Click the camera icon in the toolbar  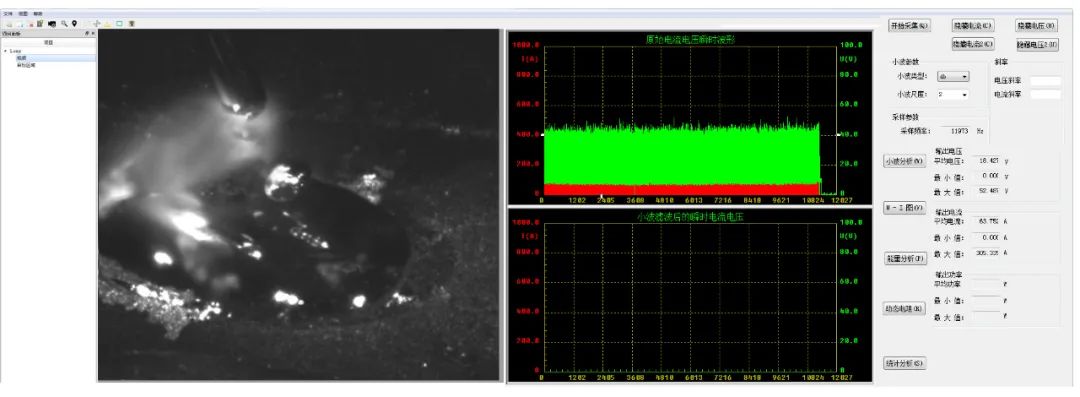[x=52, y=23]
